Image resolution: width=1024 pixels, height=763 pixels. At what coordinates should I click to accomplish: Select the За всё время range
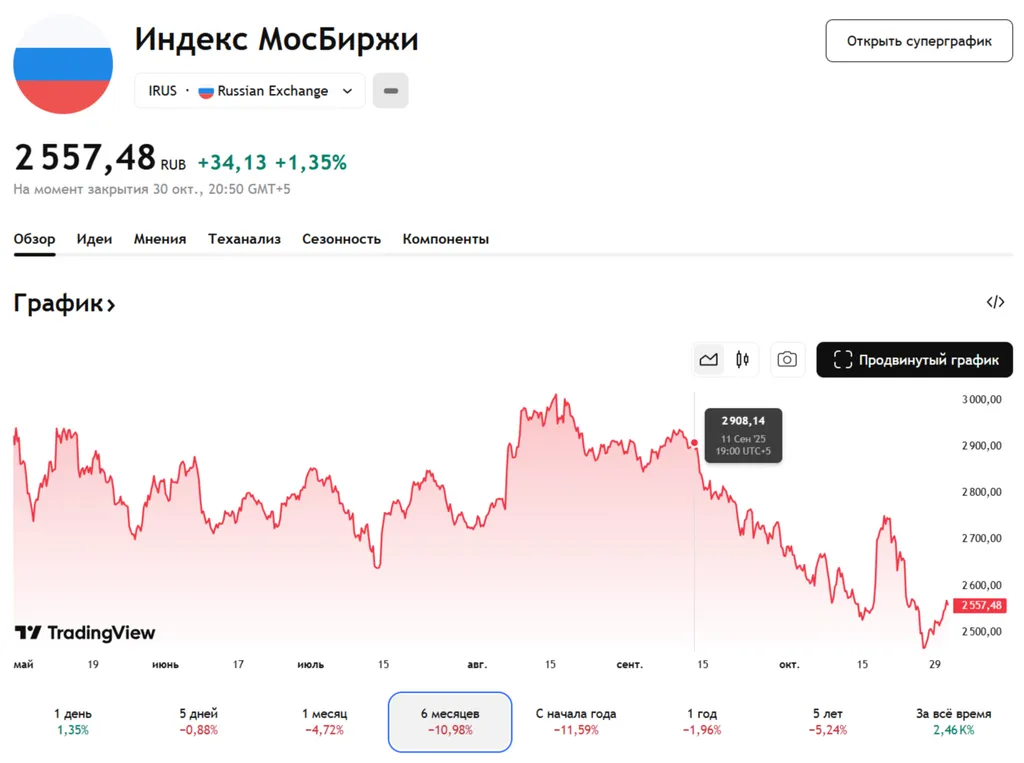point(953,721)
